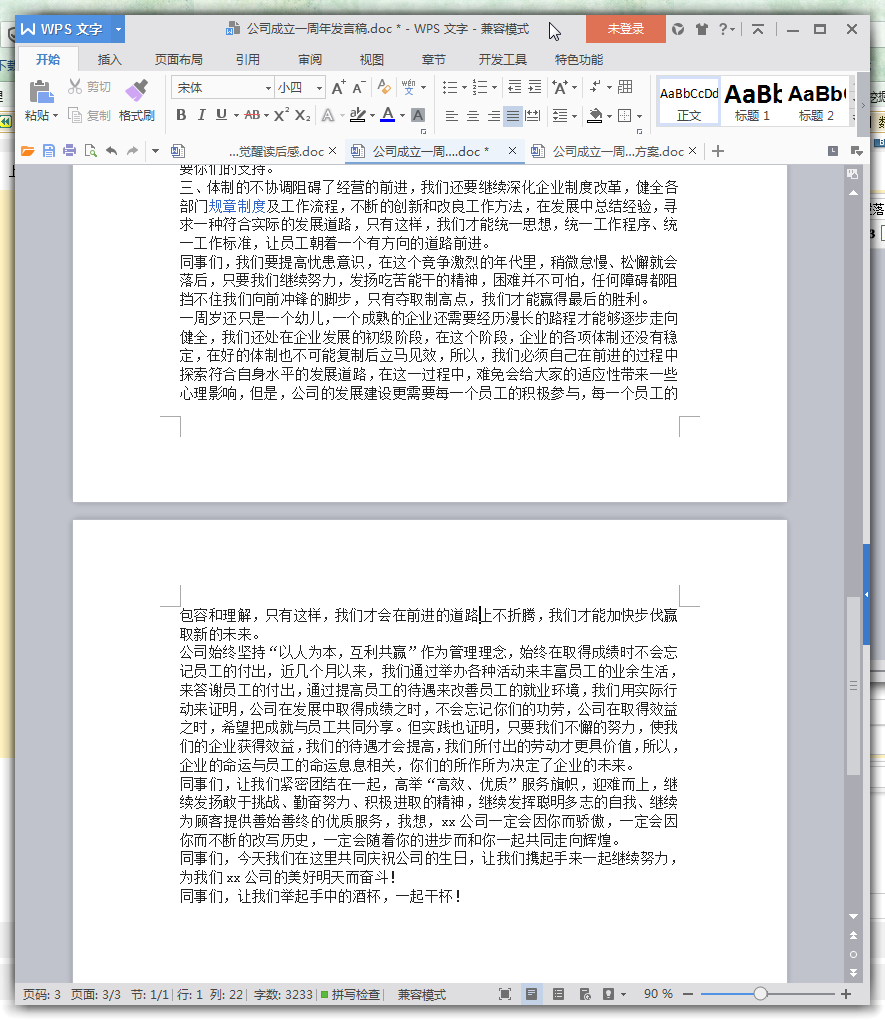Toggle center alignment button
This screenshot has width=885, height=1020.
473,116
